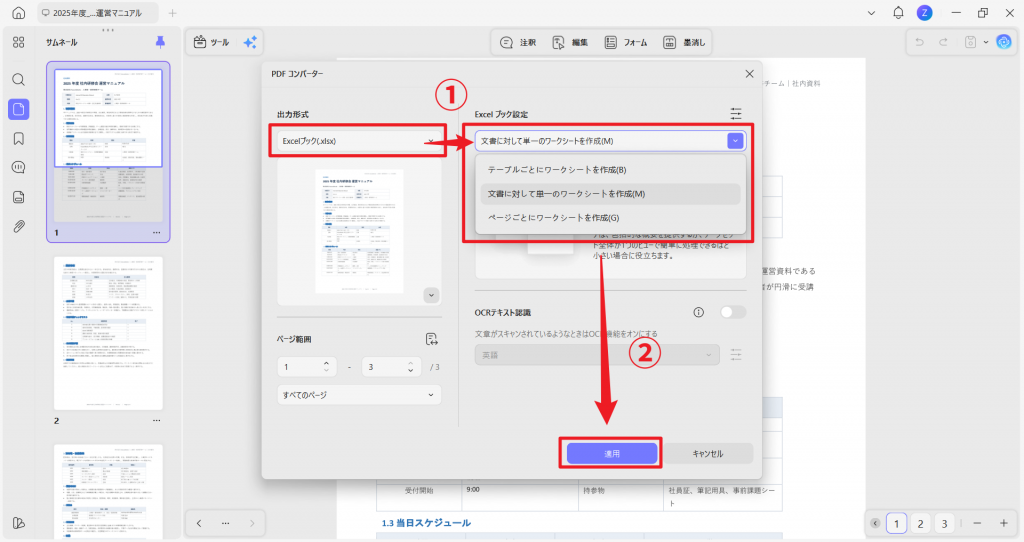Click the キャンセル button
This screenshot has height=542, width=1024.
tap(708, 453)
